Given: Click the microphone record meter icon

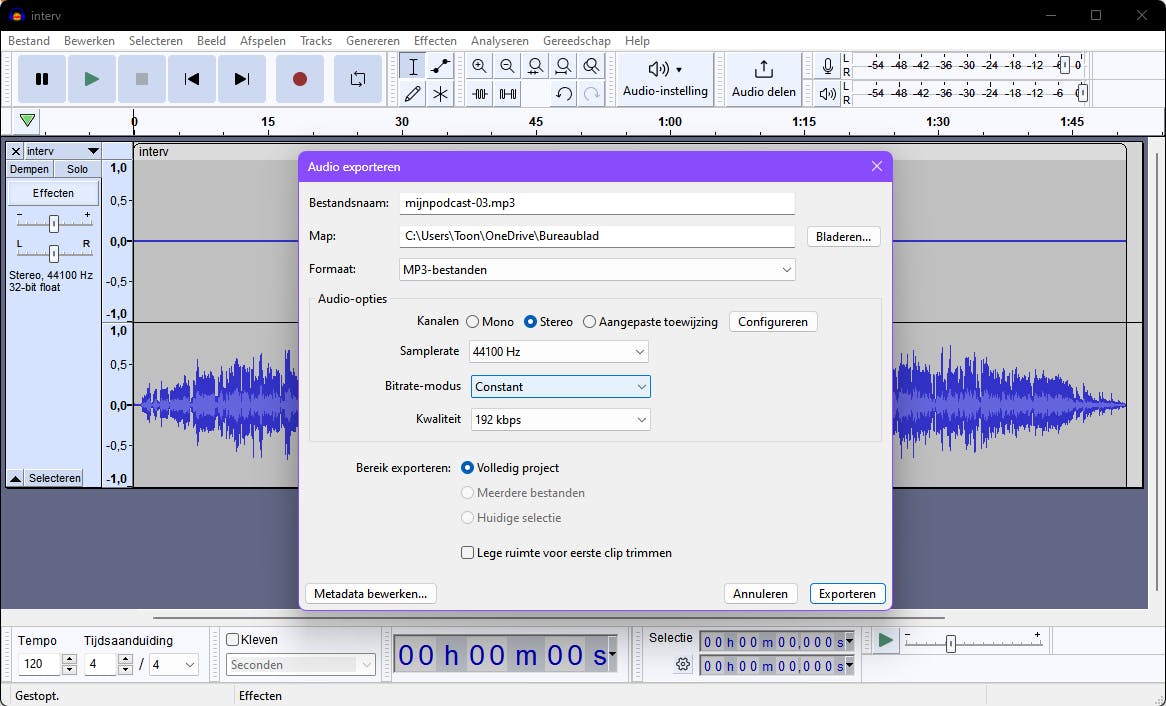Looking at the screenshot, I should (x=827, y=67).
